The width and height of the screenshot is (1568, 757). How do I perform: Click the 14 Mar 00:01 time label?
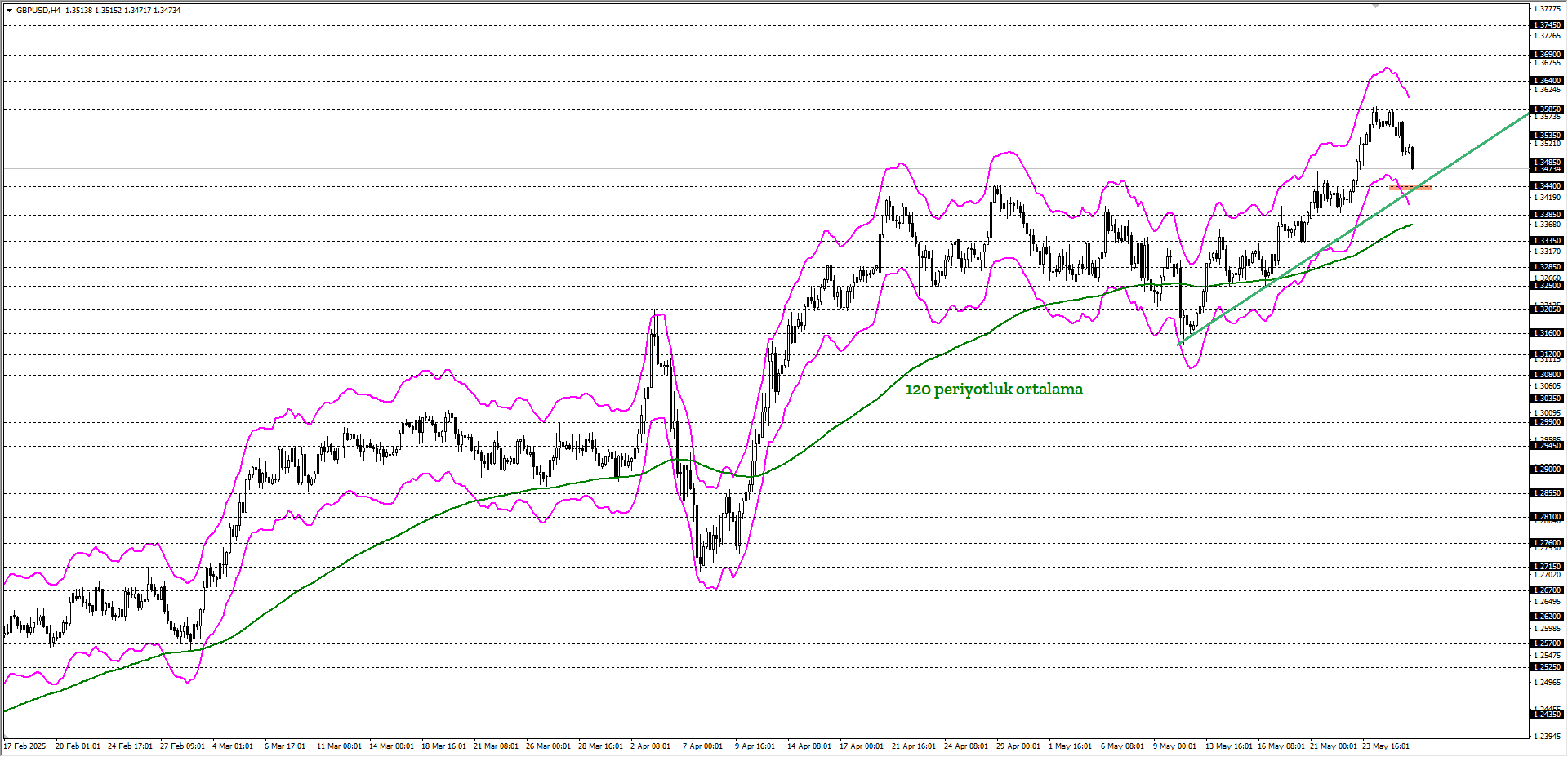point(391,746)
